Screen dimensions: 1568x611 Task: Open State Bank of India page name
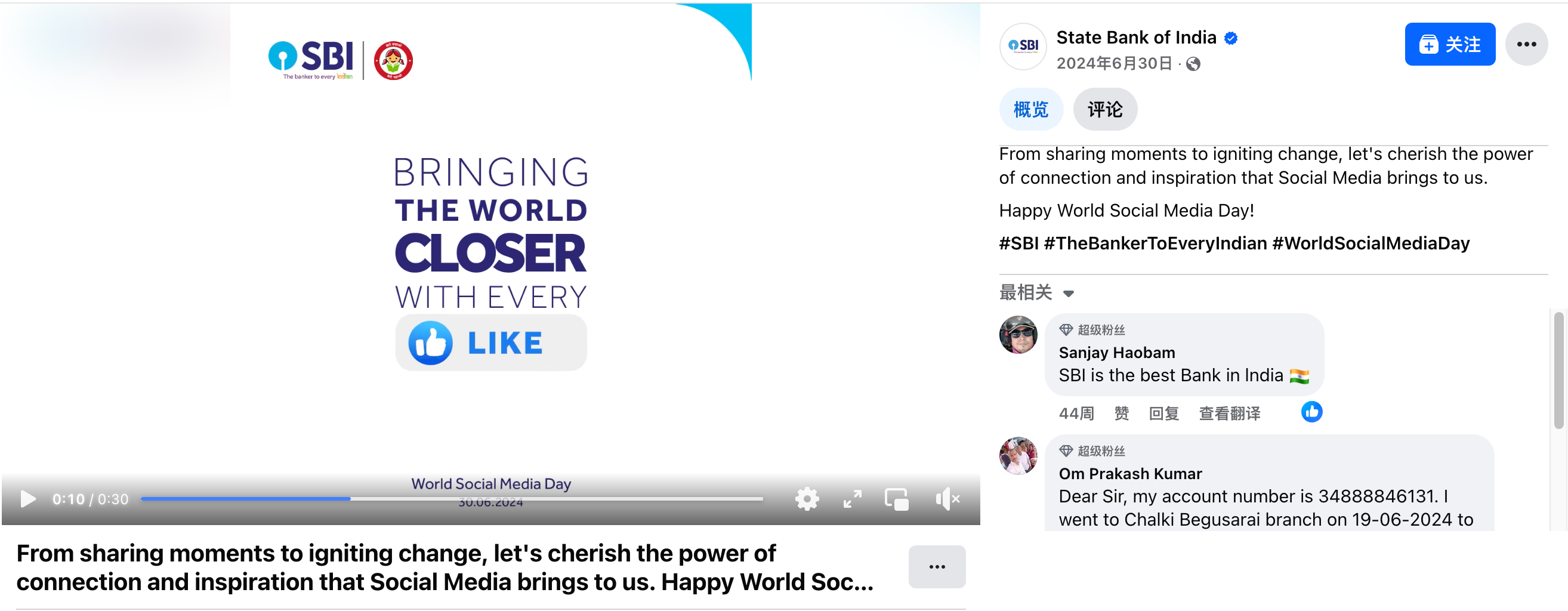click(1136, 38)
